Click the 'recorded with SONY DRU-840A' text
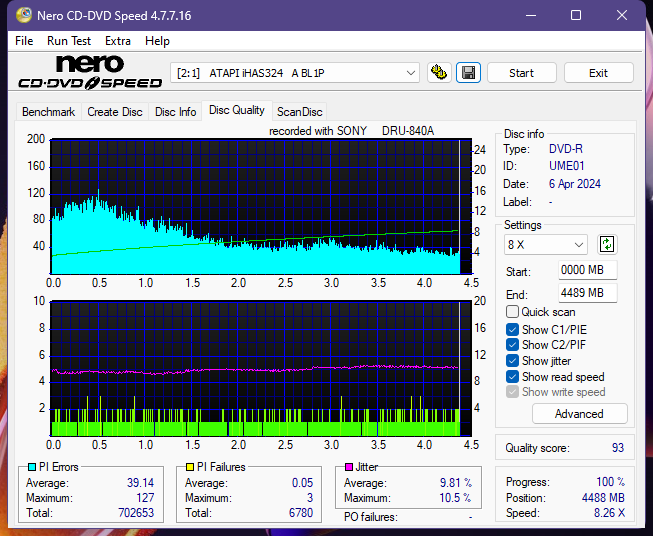This screenshot has width=653, height=536. point(351,131)
